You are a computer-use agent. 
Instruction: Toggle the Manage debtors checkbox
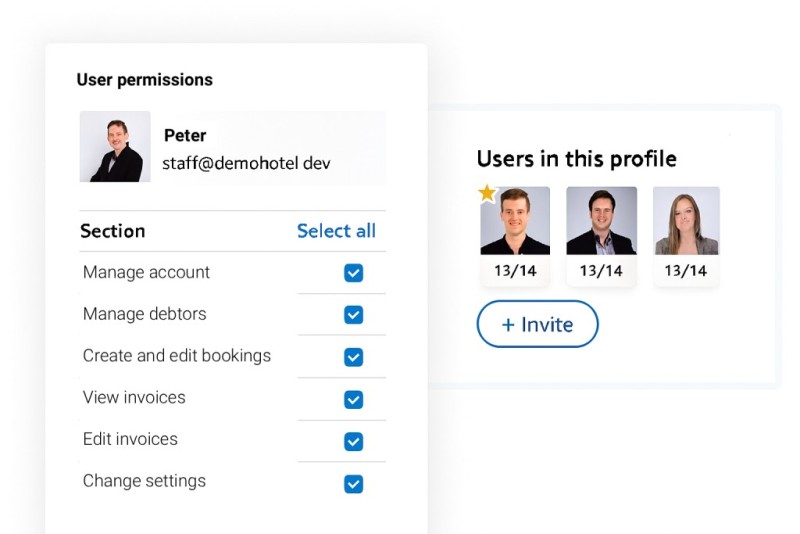click(x=353, y=315)
